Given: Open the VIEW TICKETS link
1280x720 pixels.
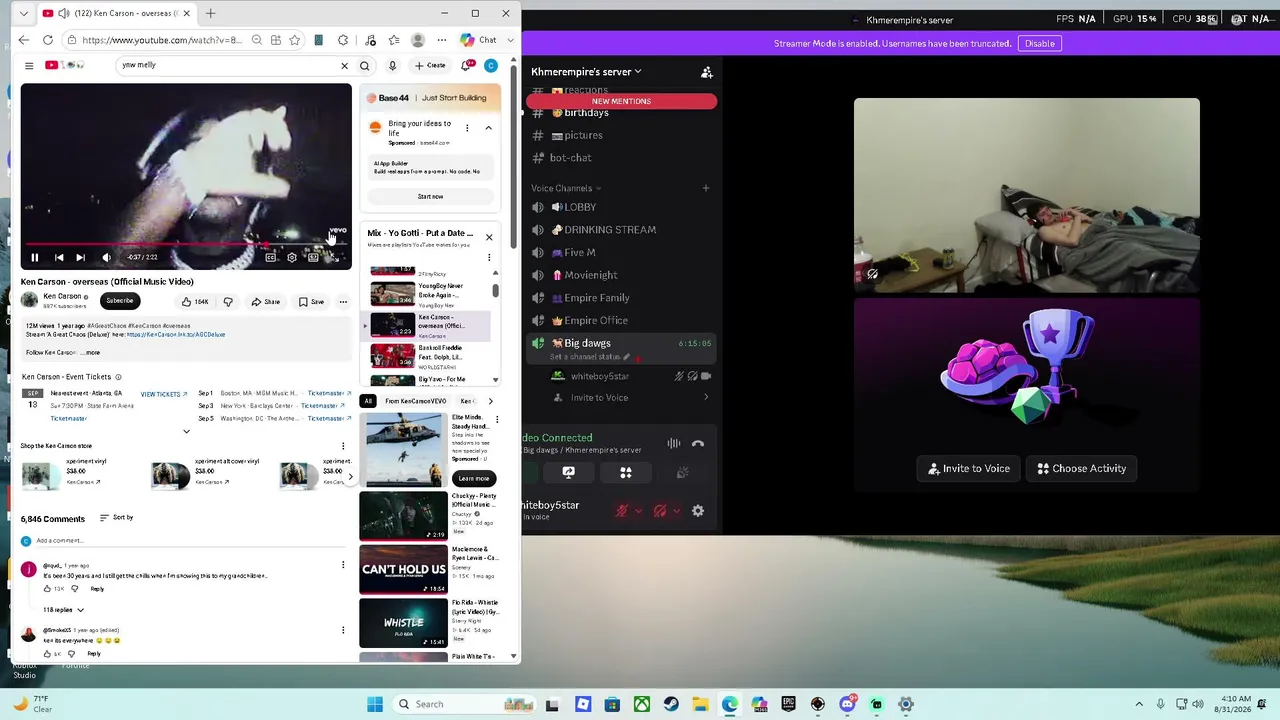Looking at the screenshot, I should [164, 394].
